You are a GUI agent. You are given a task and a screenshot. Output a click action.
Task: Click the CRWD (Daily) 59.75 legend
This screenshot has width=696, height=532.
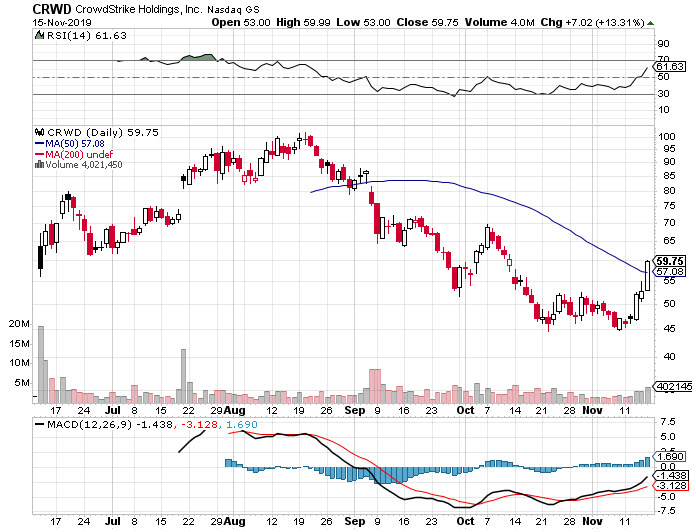pyautogui.click(x=103, y=132)
